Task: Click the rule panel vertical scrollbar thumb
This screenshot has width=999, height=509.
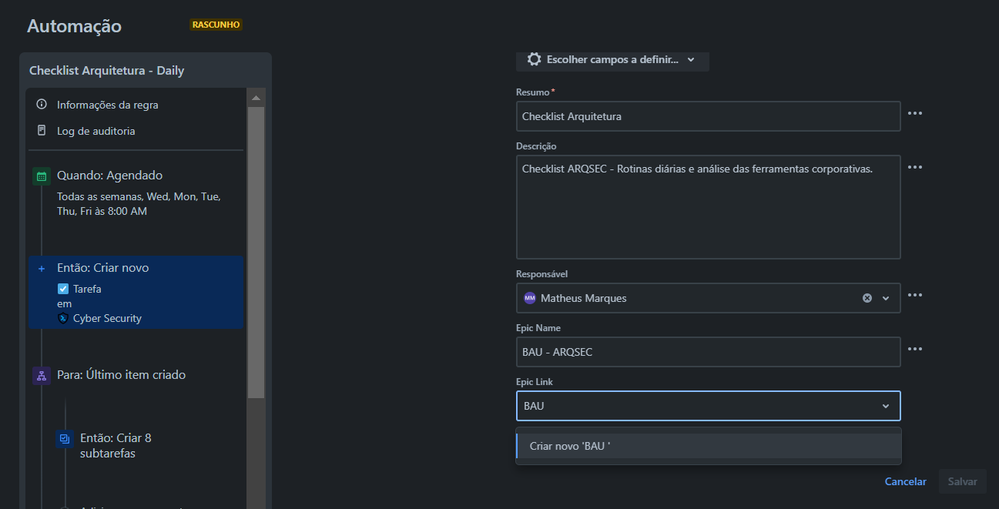Action: [x=255, y=252]
